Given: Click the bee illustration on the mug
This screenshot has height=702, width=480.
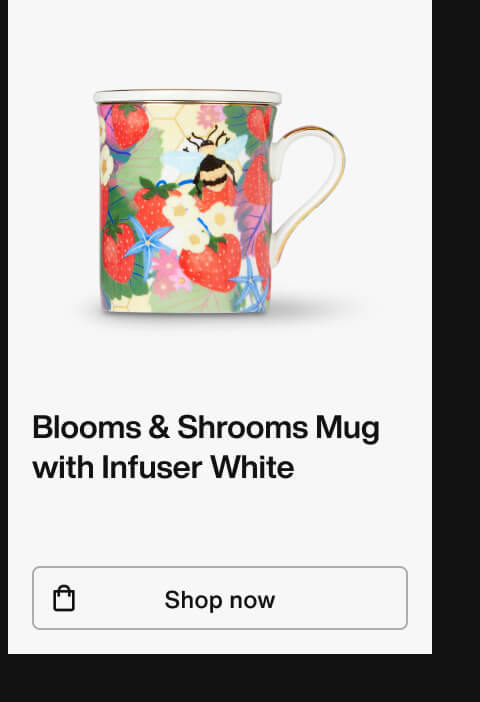Looking at the screenshot, I should tap(209, 161).
